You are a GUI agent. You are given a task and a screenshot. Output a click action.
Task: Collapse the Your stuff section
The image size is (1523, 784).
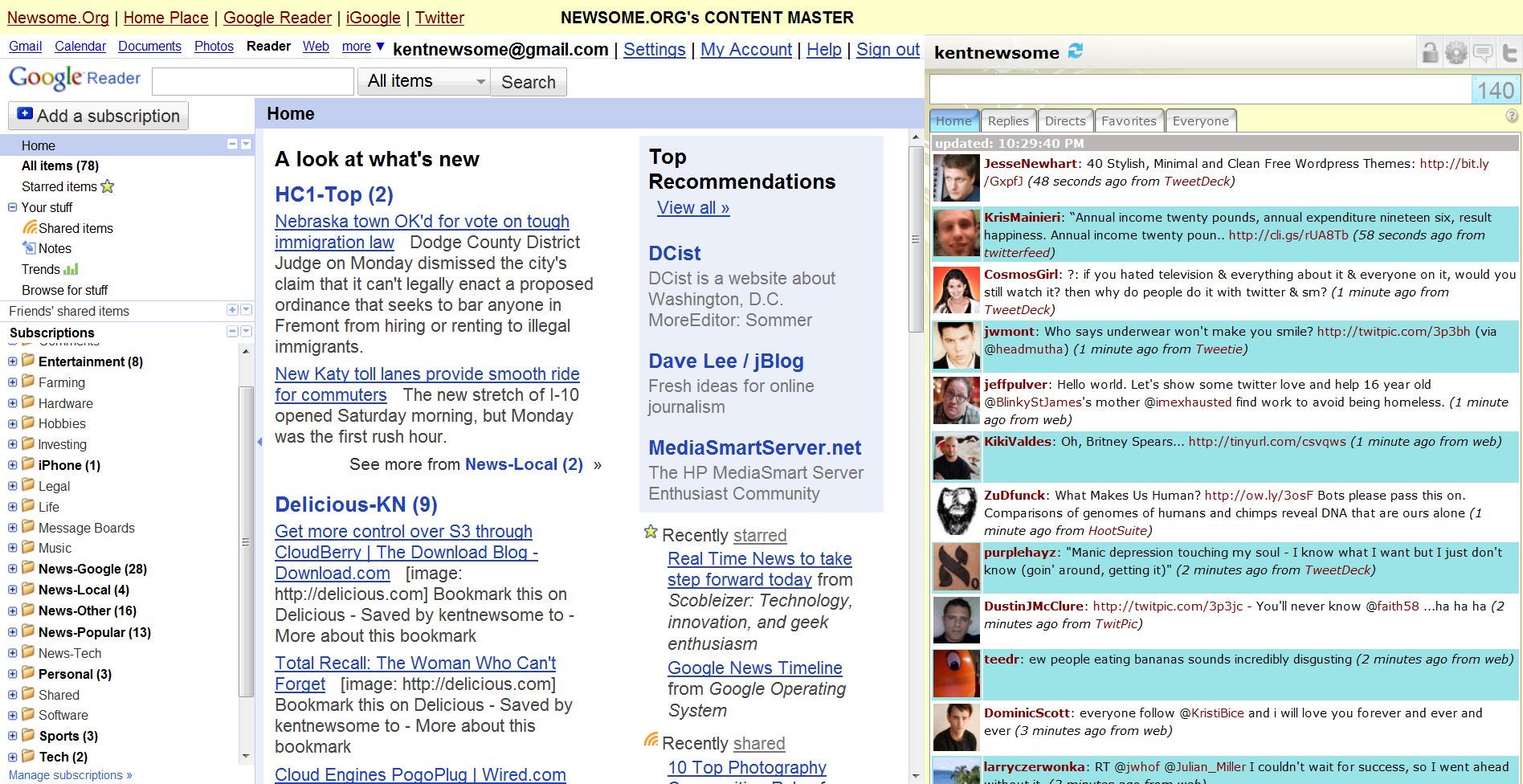coord(12,207)
